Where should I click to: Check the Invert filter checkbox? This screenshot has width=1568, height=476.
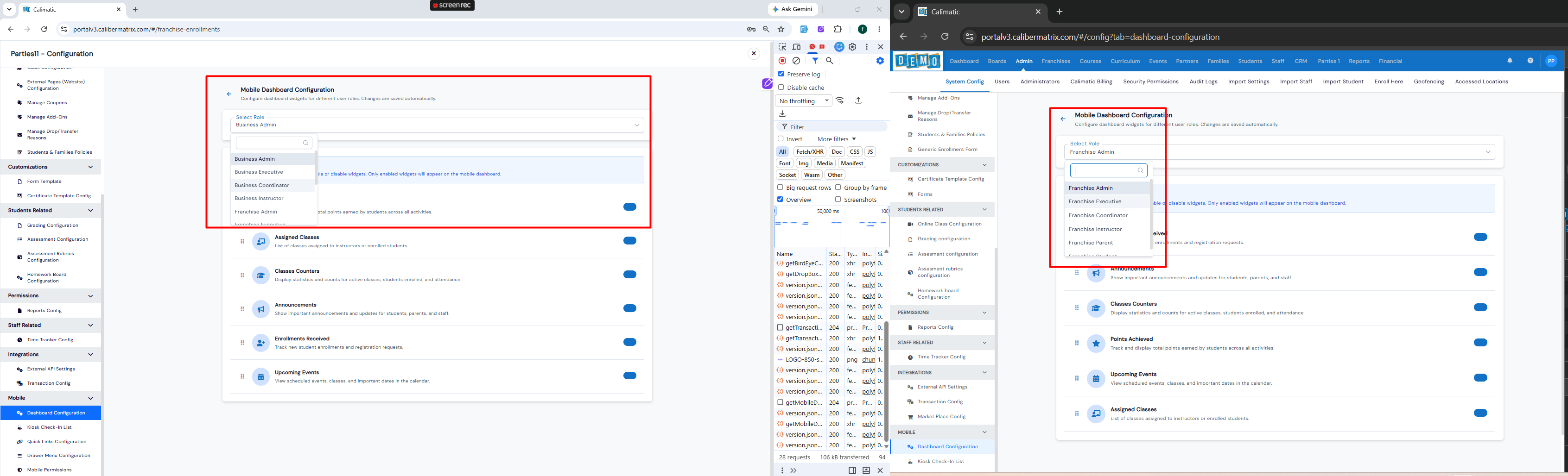[x=781, y=139]
